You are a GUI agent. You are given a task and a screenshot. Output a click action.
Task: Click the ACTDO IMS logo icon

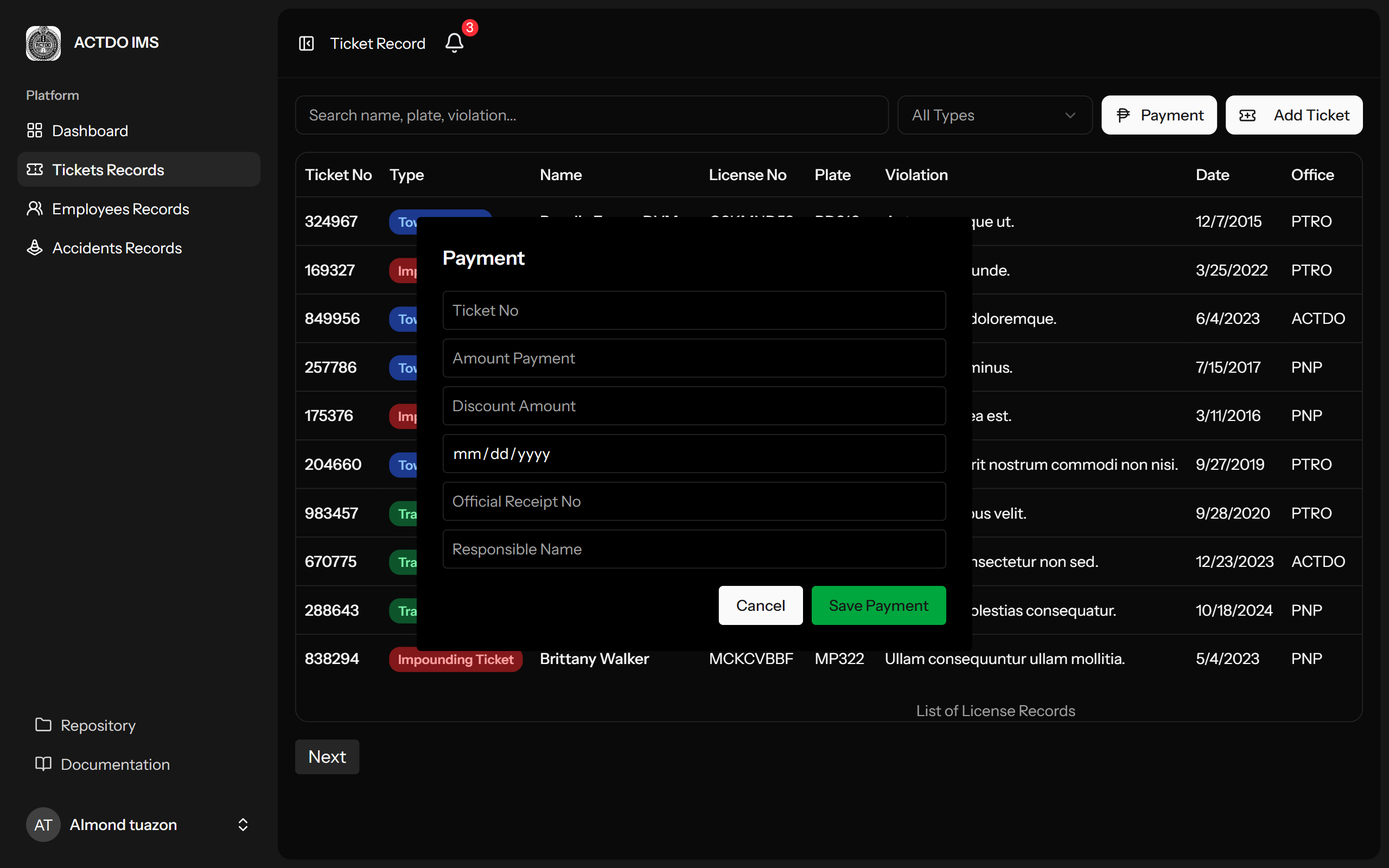click(x=43, y=43)
